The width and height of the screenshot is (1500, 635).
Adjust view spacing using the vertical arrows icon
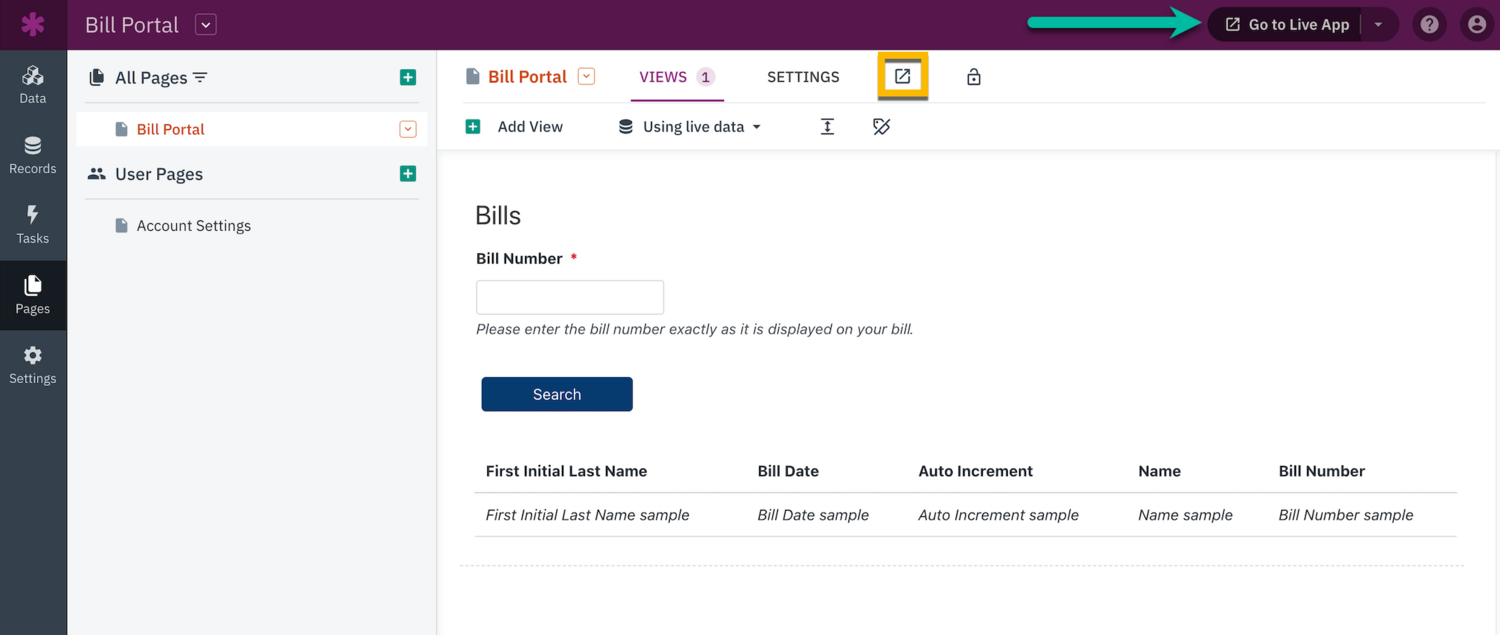coord(827,126)
